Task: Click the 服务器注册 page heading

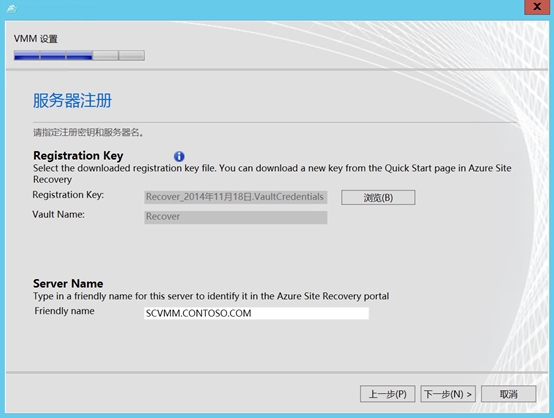Action: tap(72, 100)
